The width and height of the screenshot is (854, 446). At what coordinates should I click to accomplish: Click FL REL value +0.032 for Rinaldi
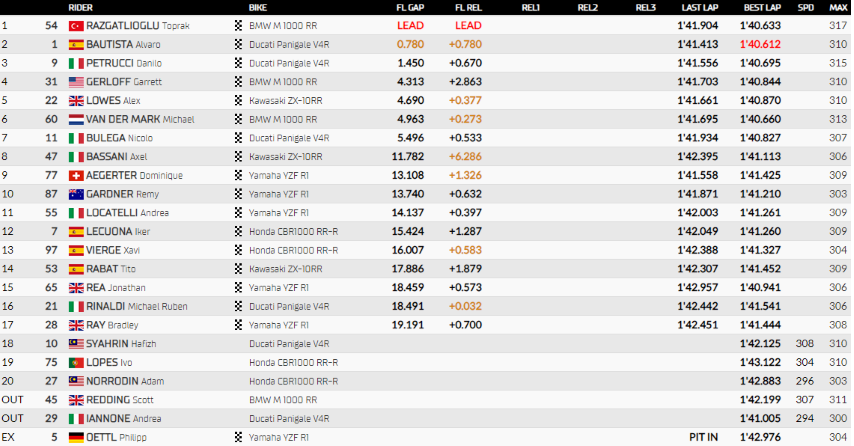point(465,306)
